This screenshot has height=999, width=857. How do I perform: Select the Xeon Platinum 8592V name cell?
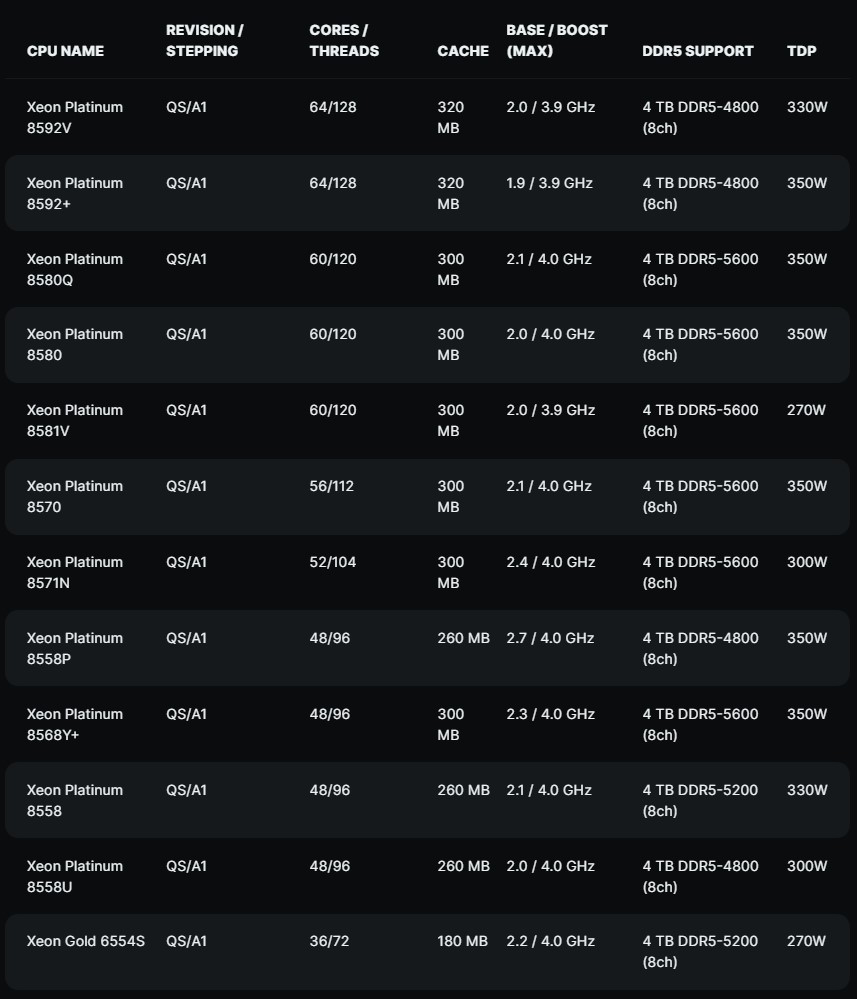[x=75, y=117]
